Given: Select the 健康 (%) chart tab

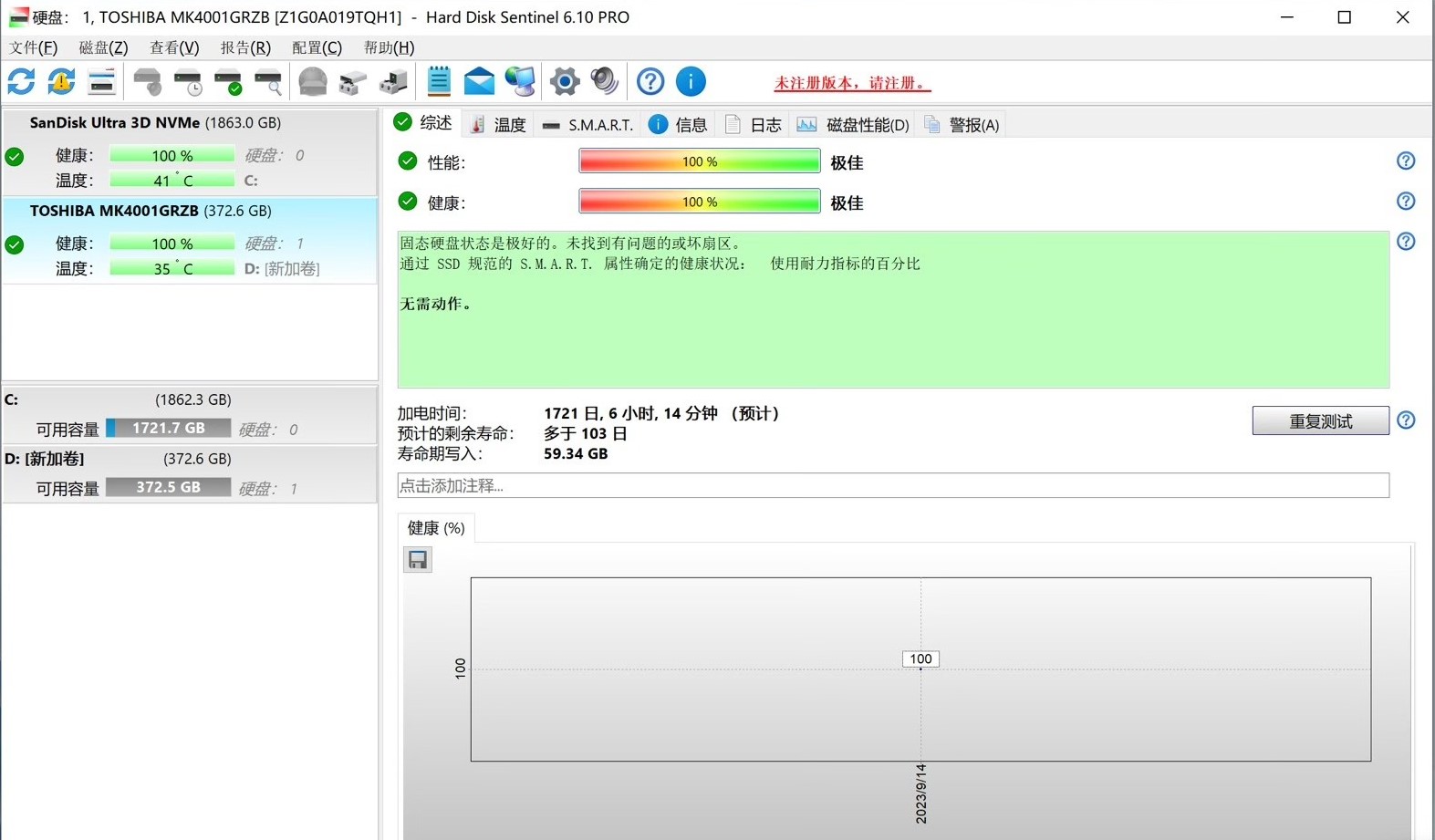Looking at the screenshot, I should (x=436, y=528).
